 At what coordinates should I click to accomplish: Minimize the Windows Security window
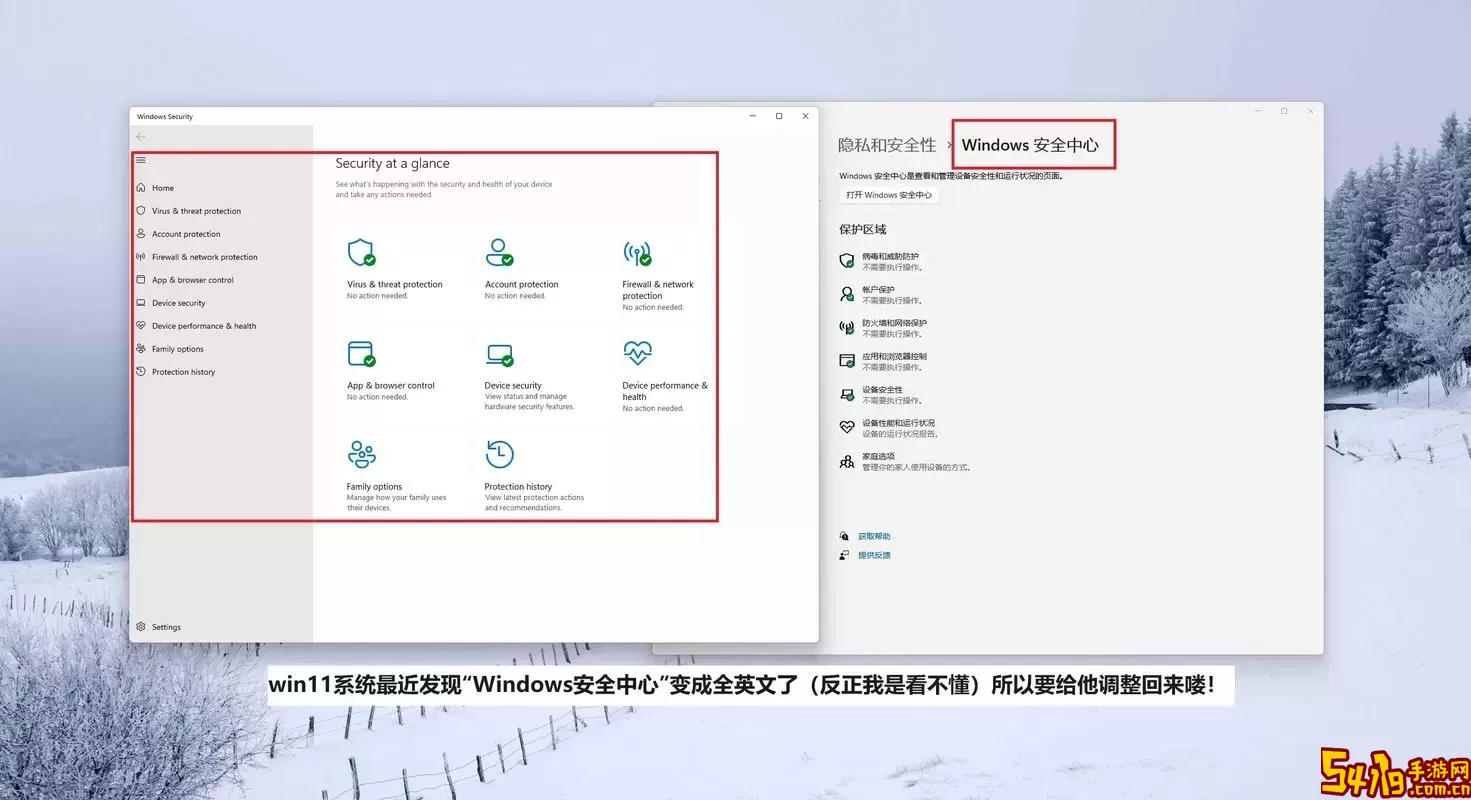point(753,116)
